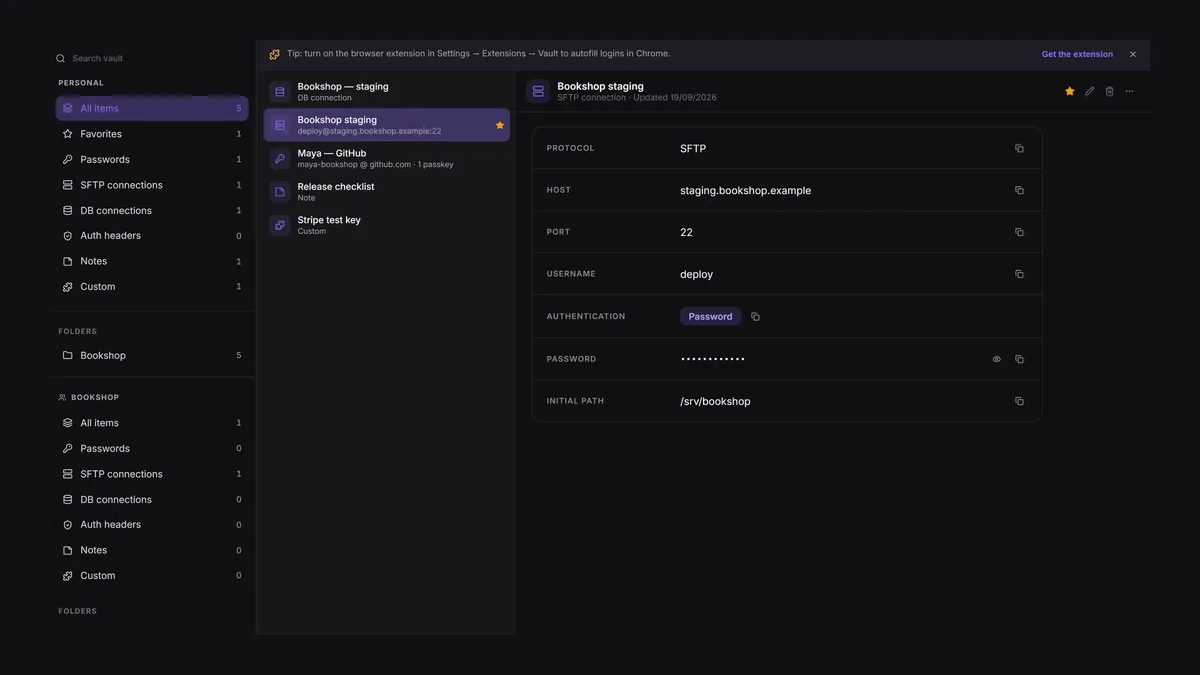Viewport: 1200px width, 675px height.
Task: Copy the Initial path /srv/bookshop
Action: pyautogui.click(x=1019, y=401)
